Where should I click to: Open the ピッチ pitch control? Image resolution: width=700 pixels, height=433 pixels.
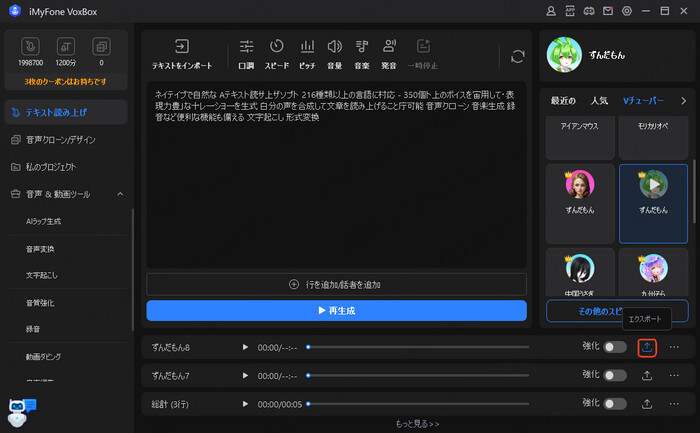(x=307, y=54)
